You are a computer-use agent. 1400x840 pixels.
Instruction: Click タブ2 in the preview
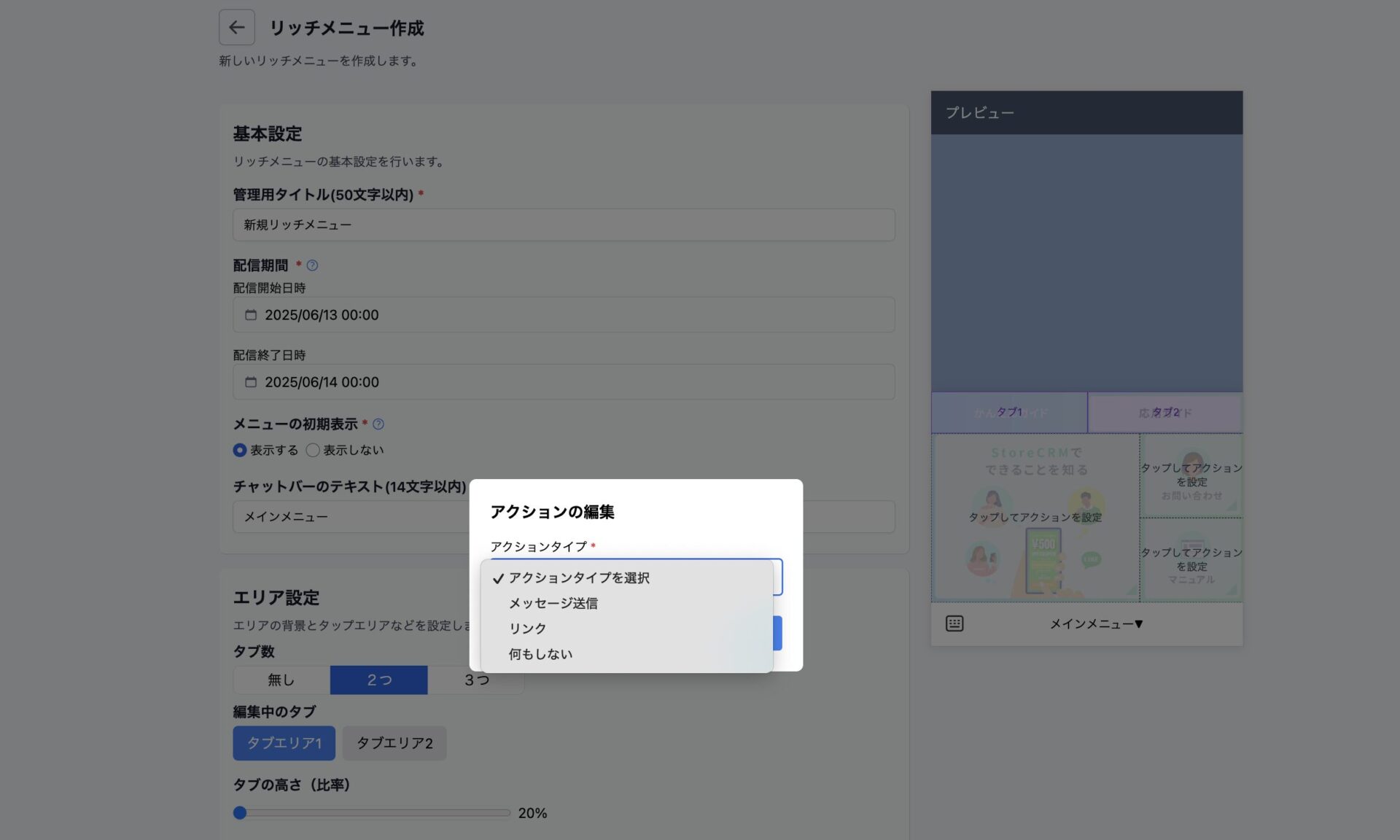click(x=1165, y=413)
